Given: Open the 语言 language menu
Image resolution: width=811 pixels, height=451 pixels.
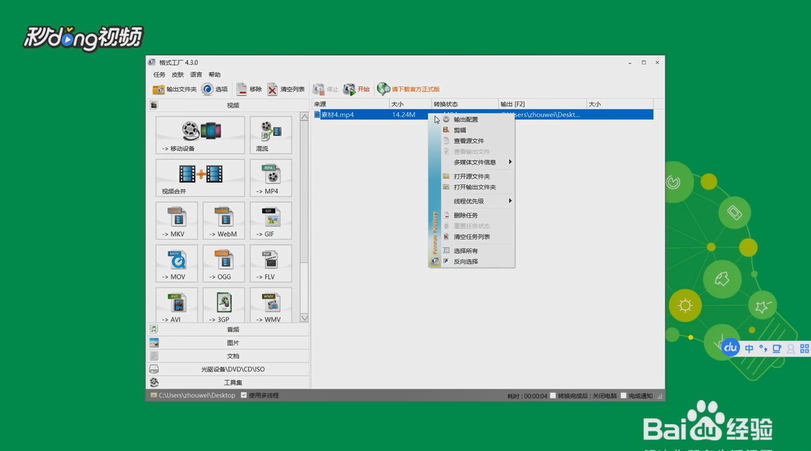Looking at the screenshot, I should click(196, 74).
